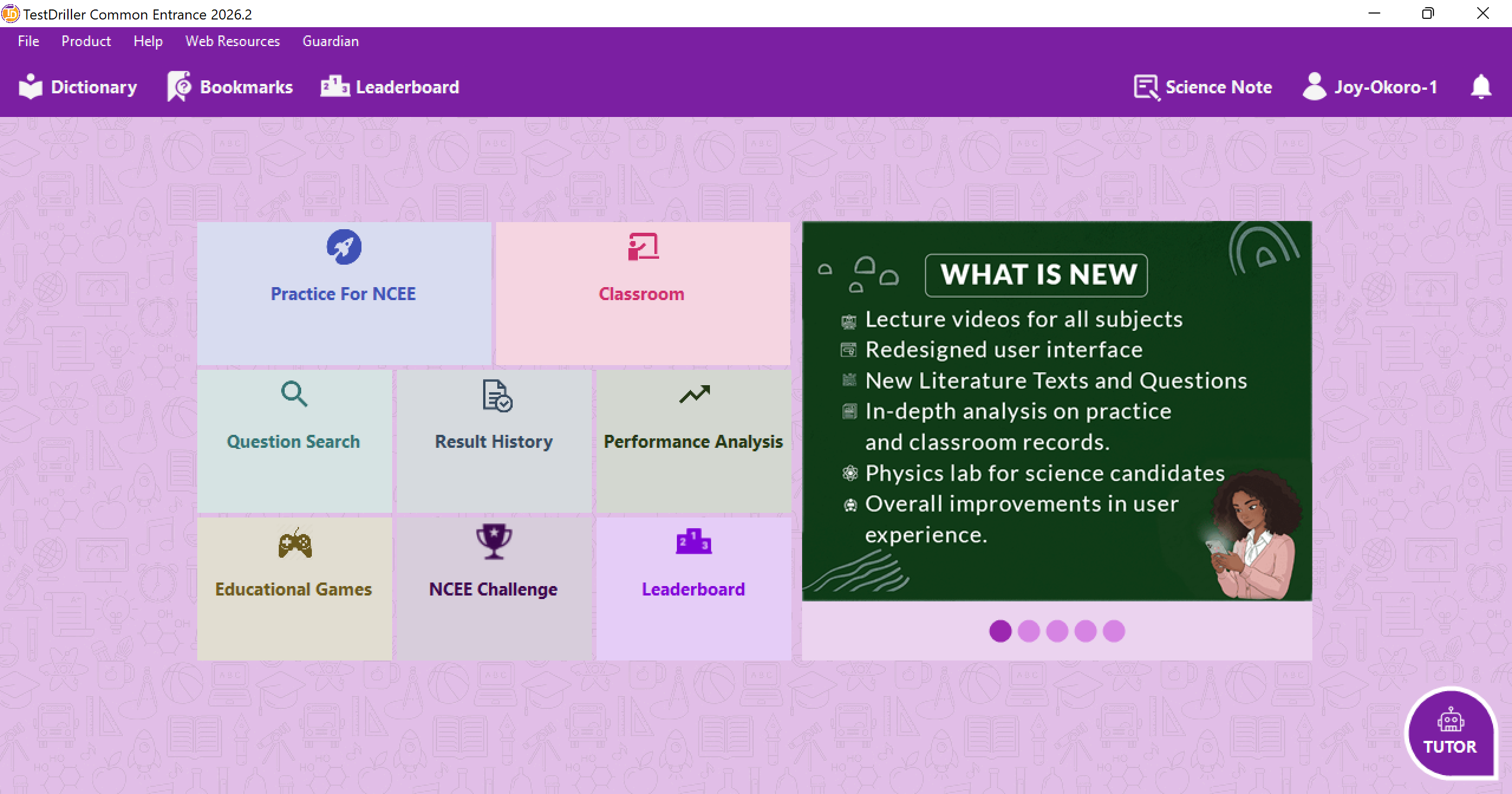Select the second carousel dot
This screenshot has height=794, width=1512.
(x=1029, y=631)
